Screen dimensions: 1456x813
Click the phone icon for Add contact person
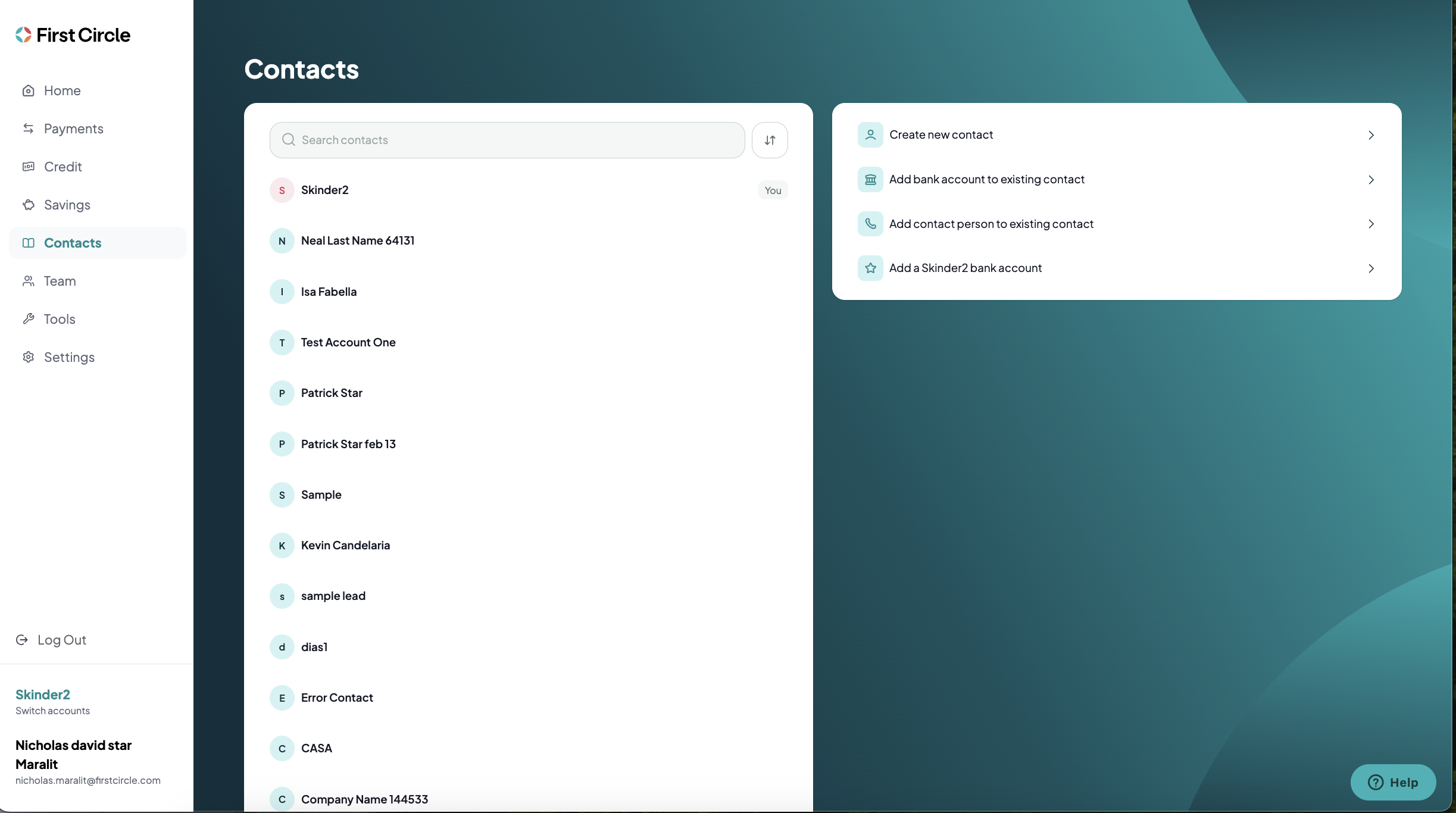coord(870,224)
